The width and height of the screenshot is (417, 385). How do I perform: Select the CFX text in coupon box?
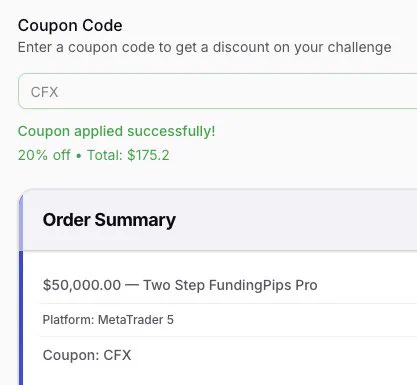click(44, 92)
